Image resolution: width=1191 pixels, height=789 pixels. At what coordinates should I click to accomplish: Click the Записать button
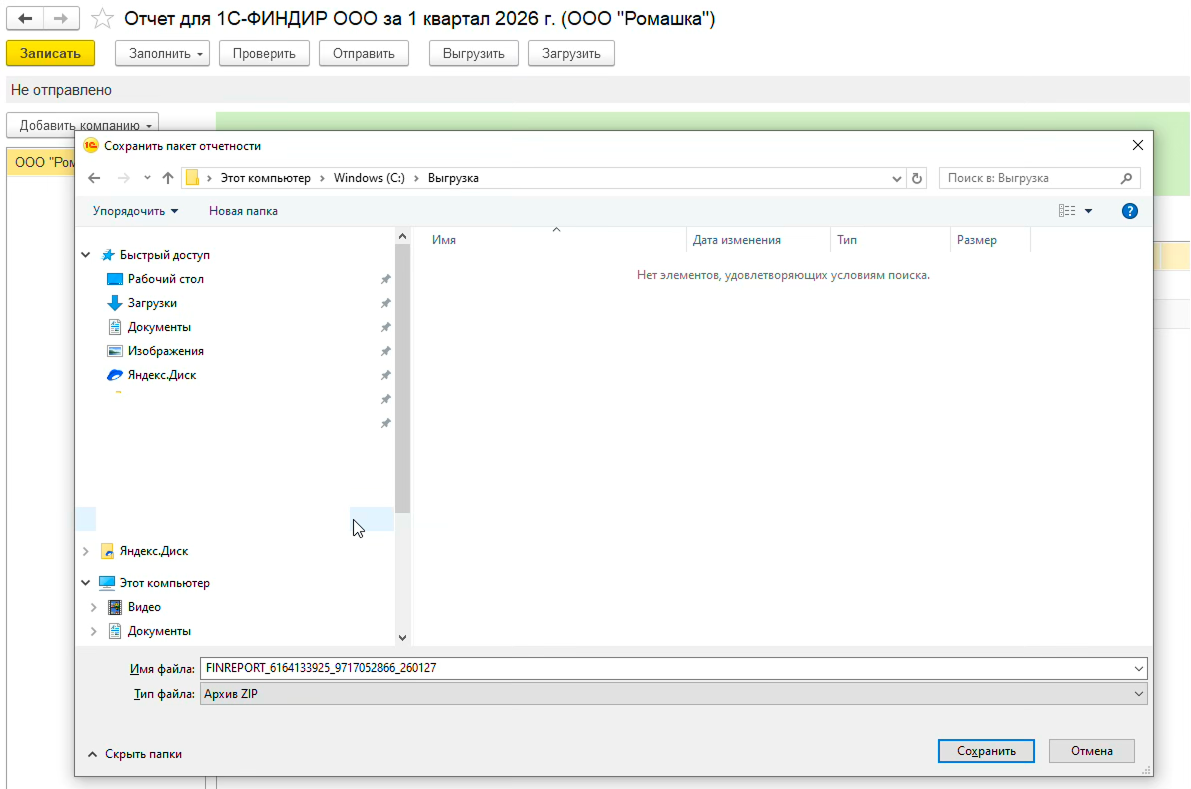tap(50, 54)
